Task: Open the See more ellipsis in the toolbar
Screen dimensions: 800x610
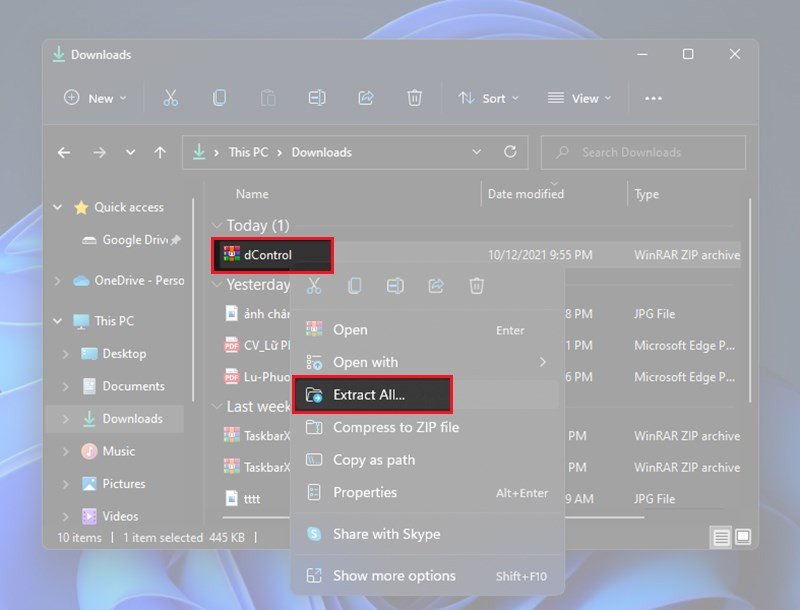Action: click(x=653, y=98)
